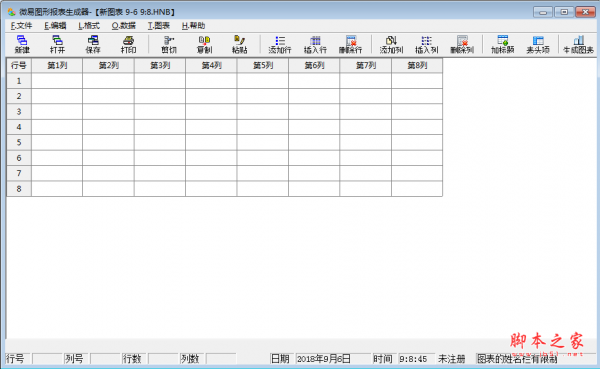This screenshot has height=369, width=600.
Task: Click the 时间 label in status bar
Action: point(383,359)
